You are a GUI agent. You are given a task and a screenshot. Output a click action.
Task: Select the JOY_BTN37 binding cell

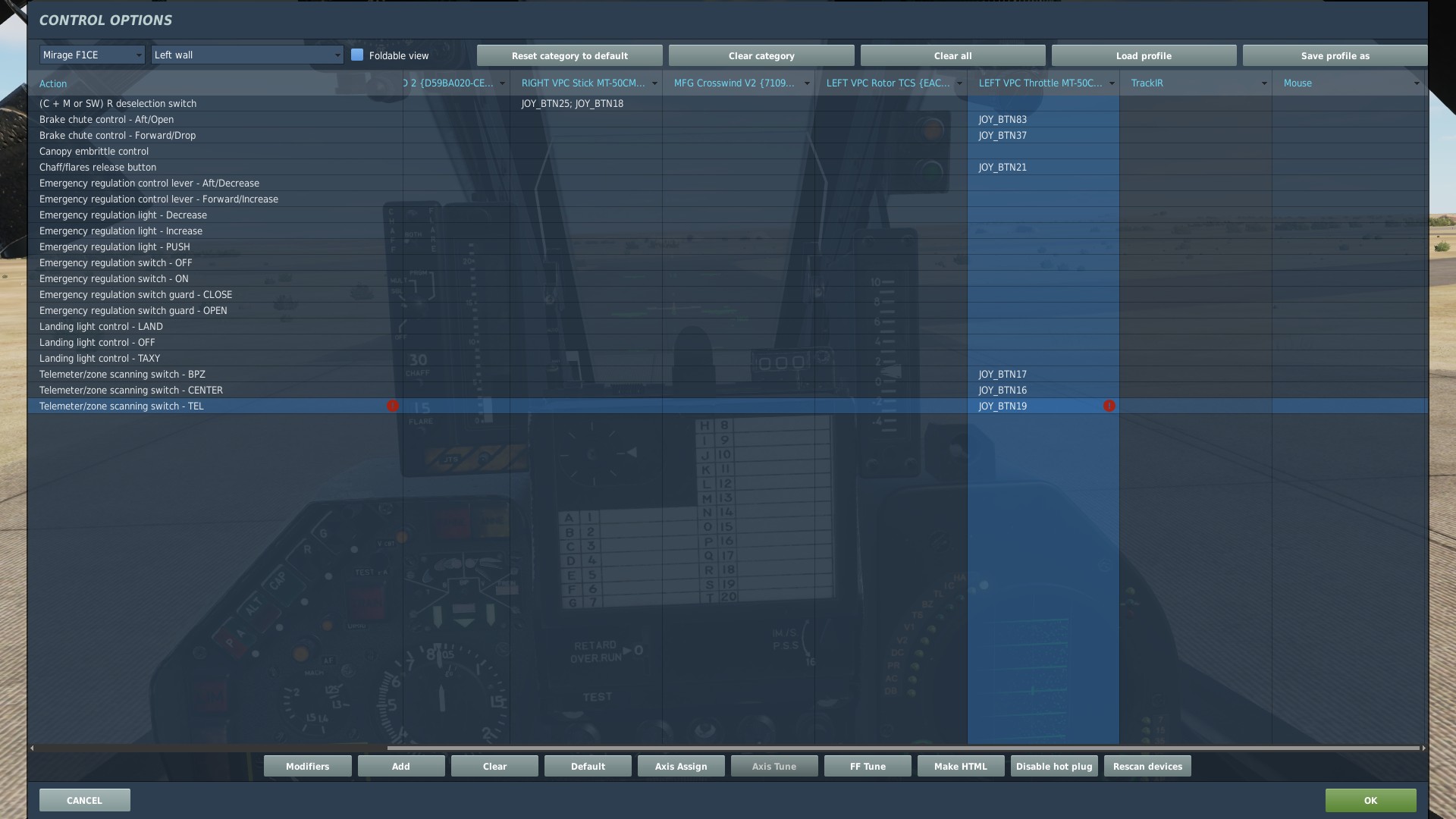click(x=1043, y=136)
